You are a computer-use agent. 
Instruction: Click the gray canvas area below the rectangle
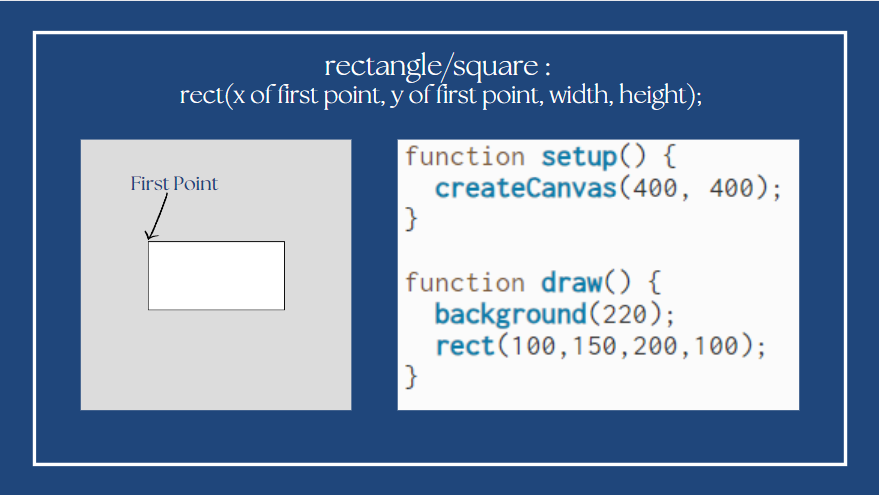(216, 360)
